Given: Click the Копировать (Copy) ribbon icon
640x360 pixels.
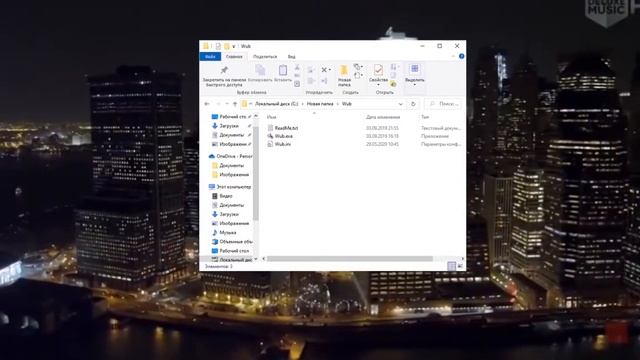Looking at the screenshot, I should [x=260, y=70].
